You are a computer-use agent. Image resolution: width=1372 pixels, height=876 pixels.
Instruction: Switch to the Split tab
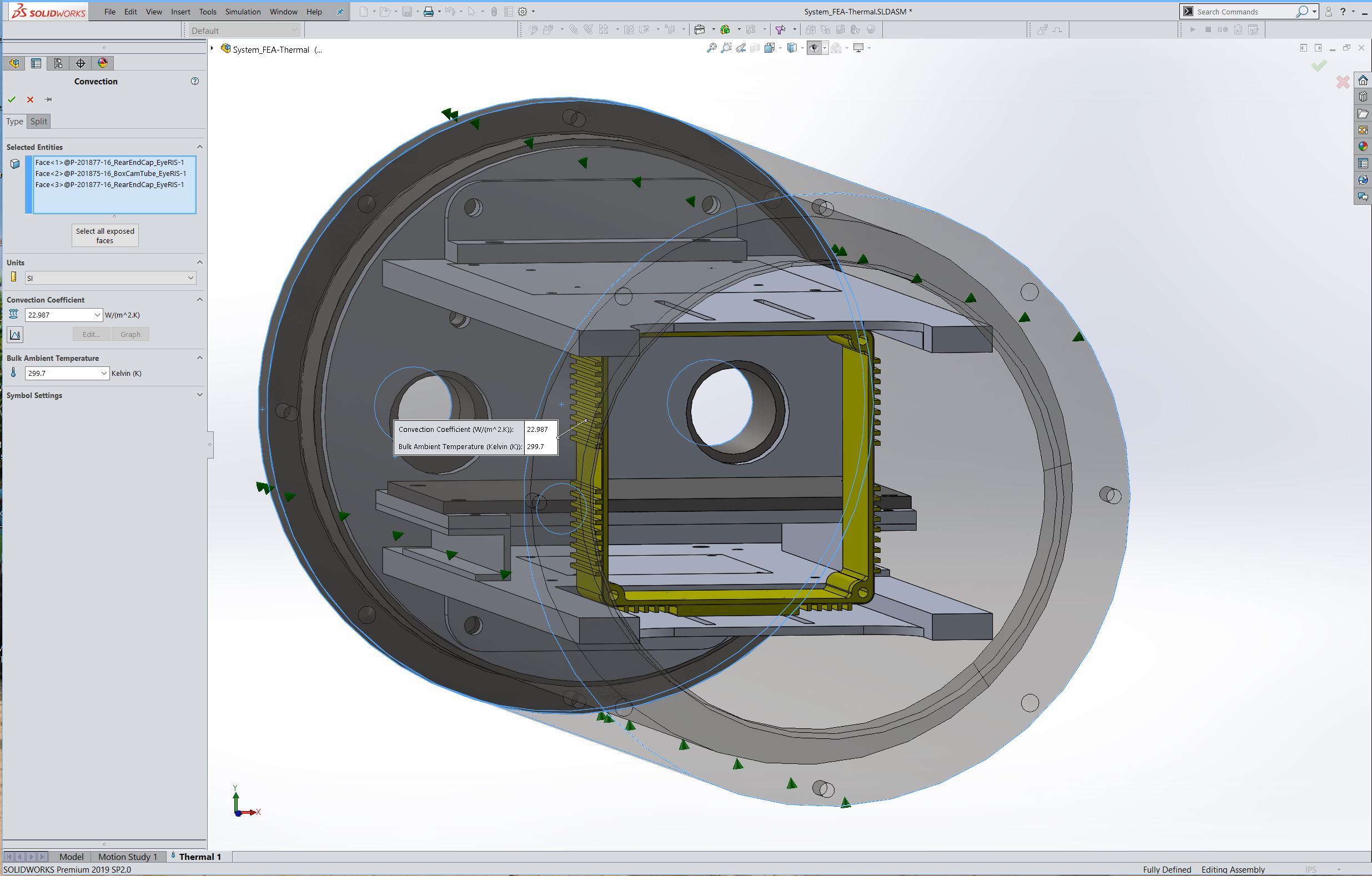[x=39, y=122]
